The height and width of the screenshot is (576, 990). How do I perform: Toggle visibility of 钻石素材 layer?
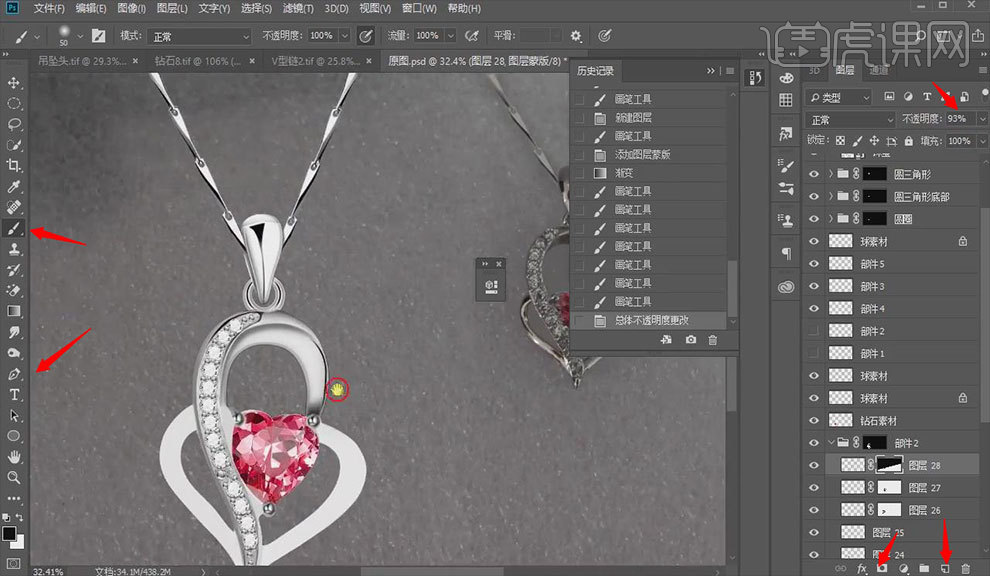pos(814,421)
